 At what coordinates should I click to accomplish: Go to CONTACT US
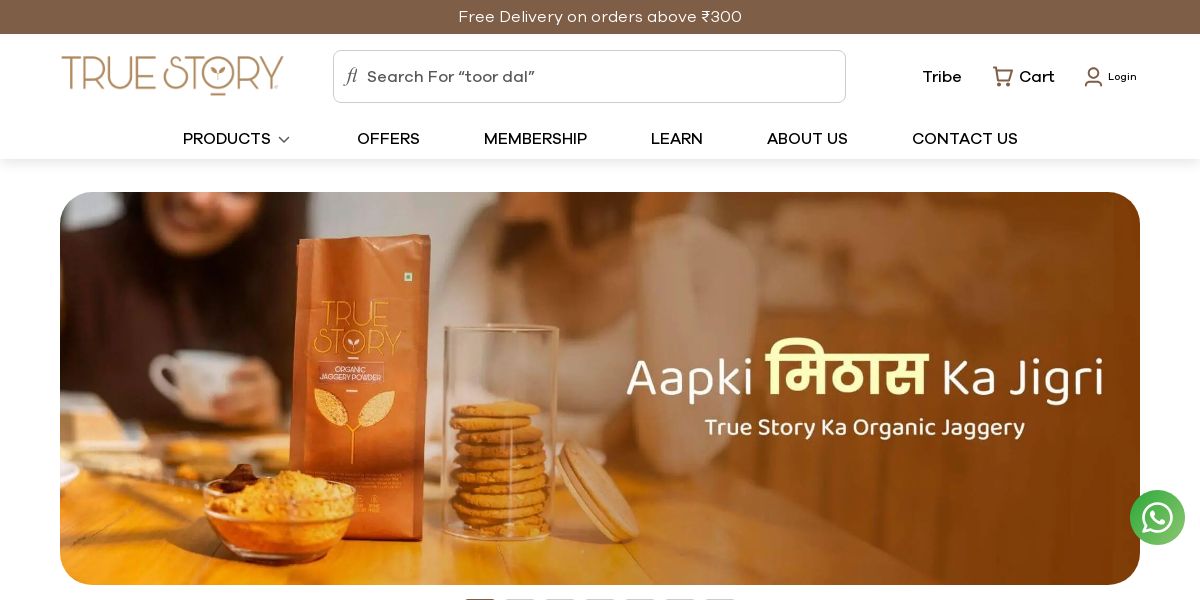tap(965, 139)
